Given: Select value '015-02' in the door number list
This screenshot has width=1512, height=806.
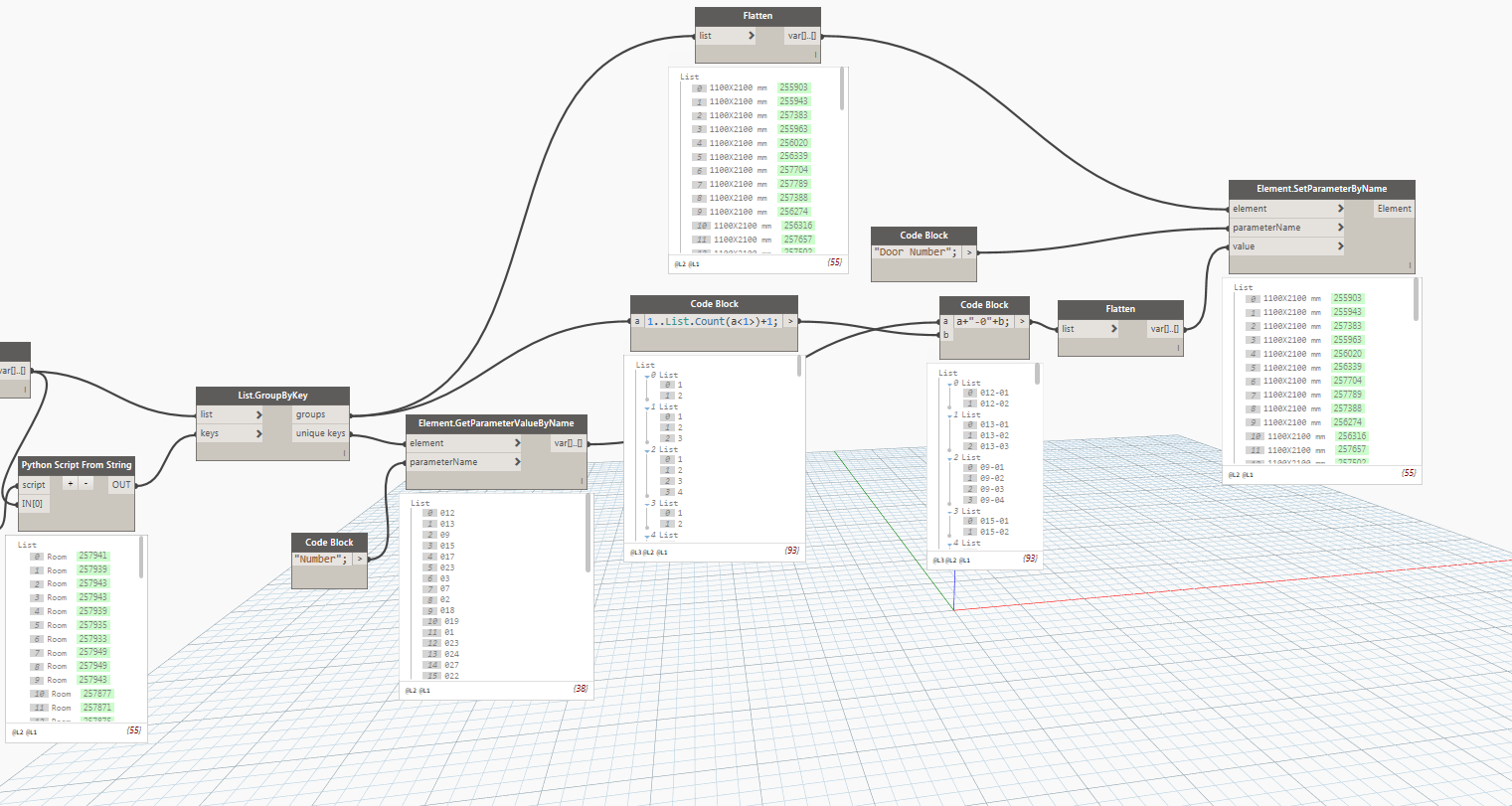Looking at the screenshot, I should 994,533.
